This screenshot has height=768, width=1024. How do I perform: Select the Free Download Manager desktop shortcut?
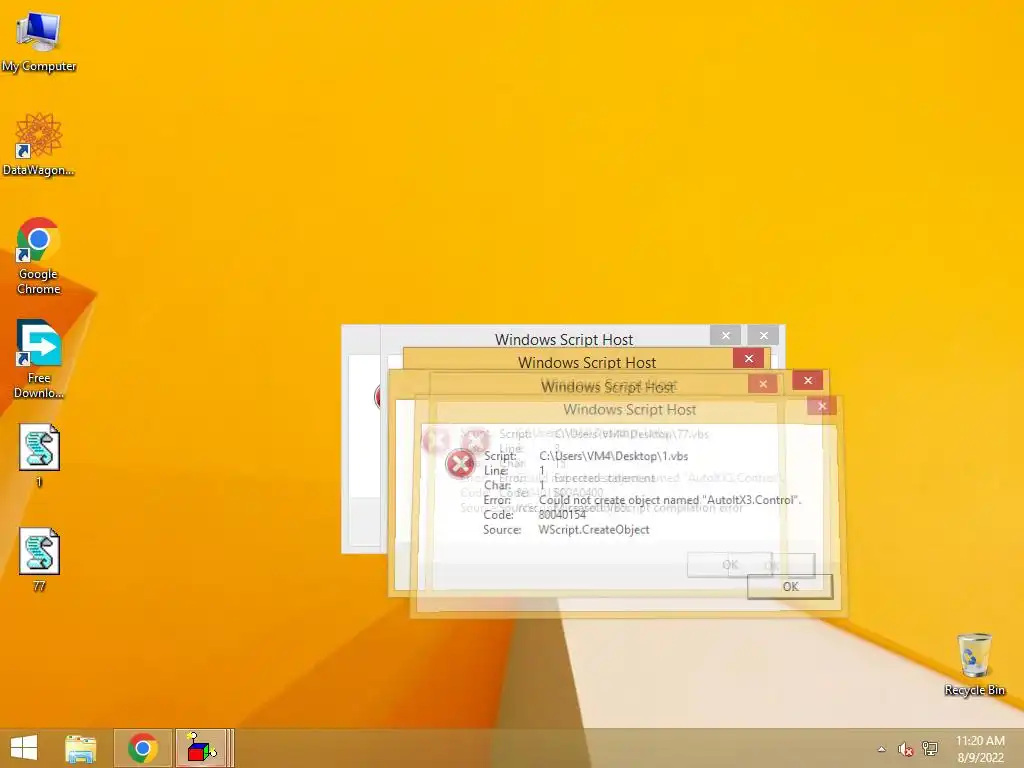39,360
